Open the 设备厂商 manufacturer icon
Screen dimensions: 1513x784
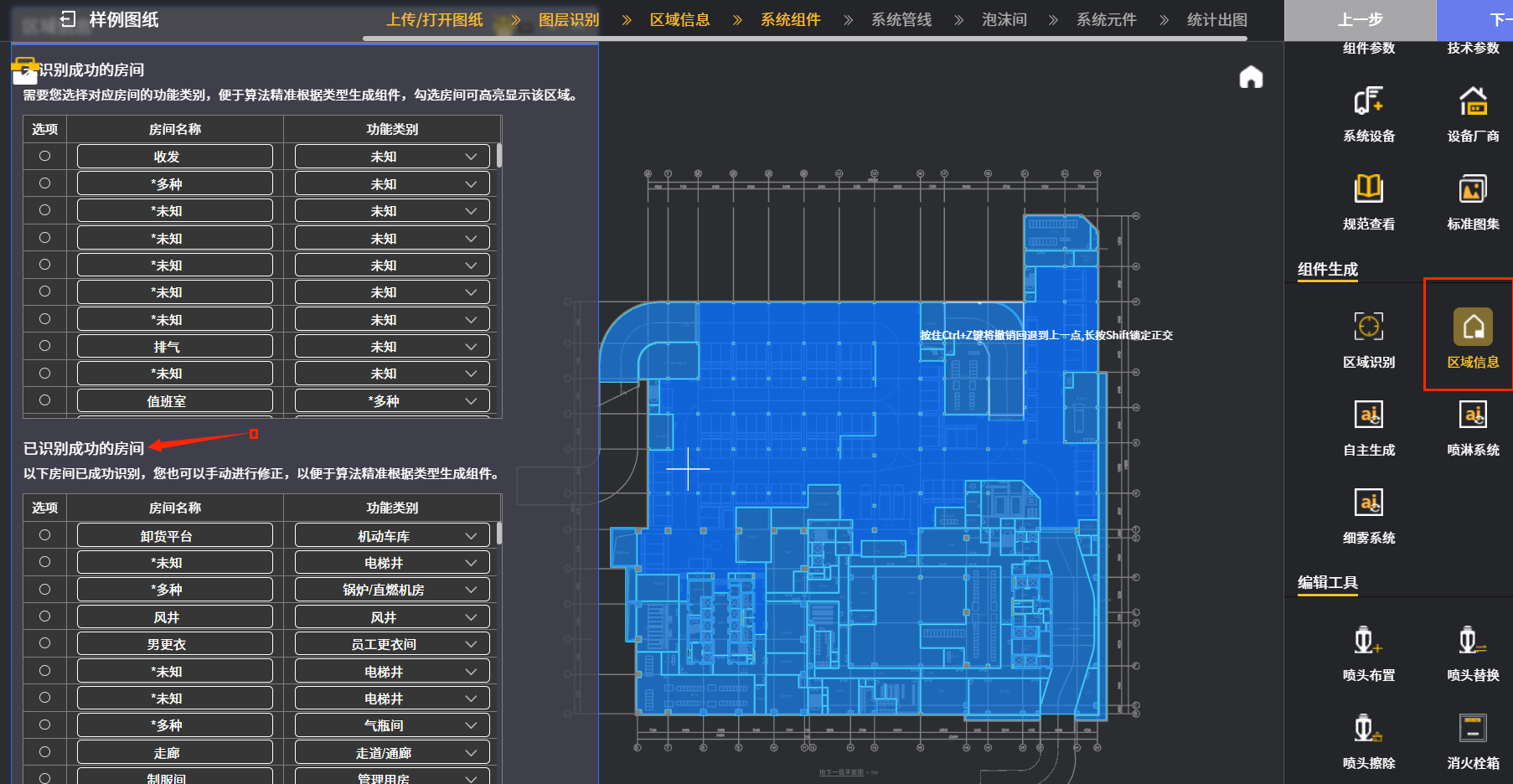click(1472, 102)
